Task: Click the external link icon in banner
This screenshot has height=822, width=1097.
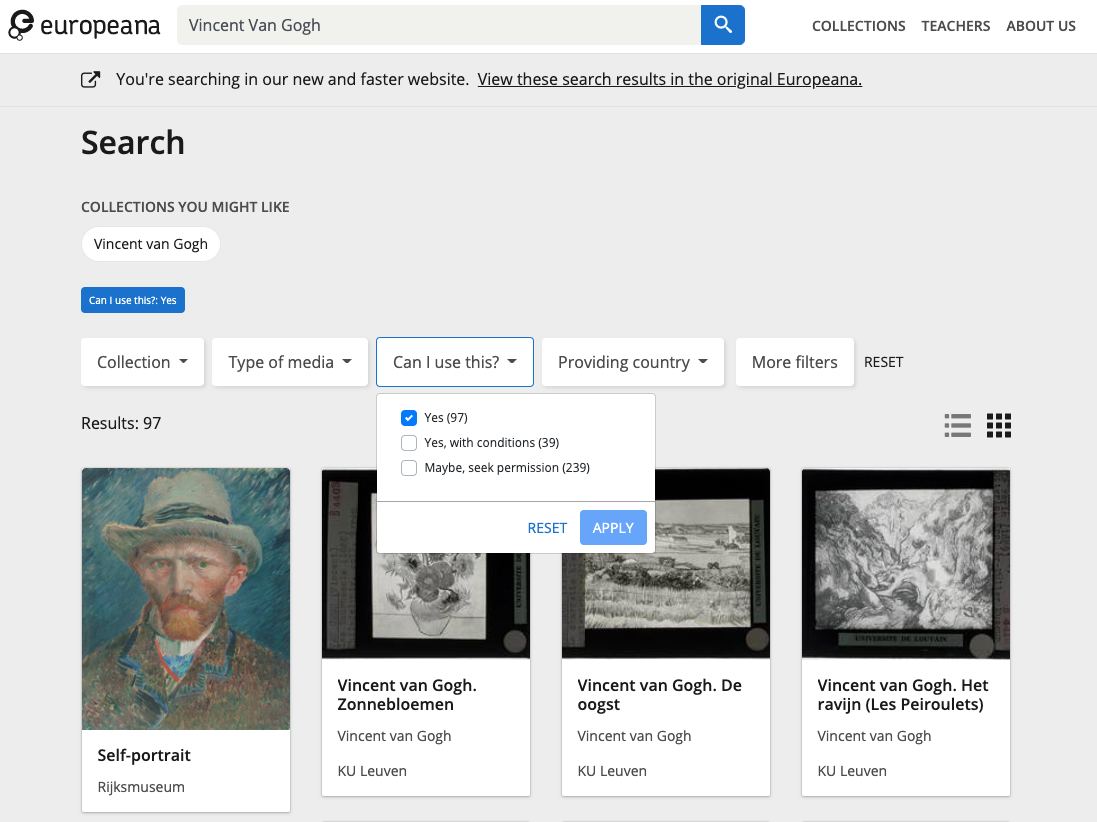Action: coord(90,79)
